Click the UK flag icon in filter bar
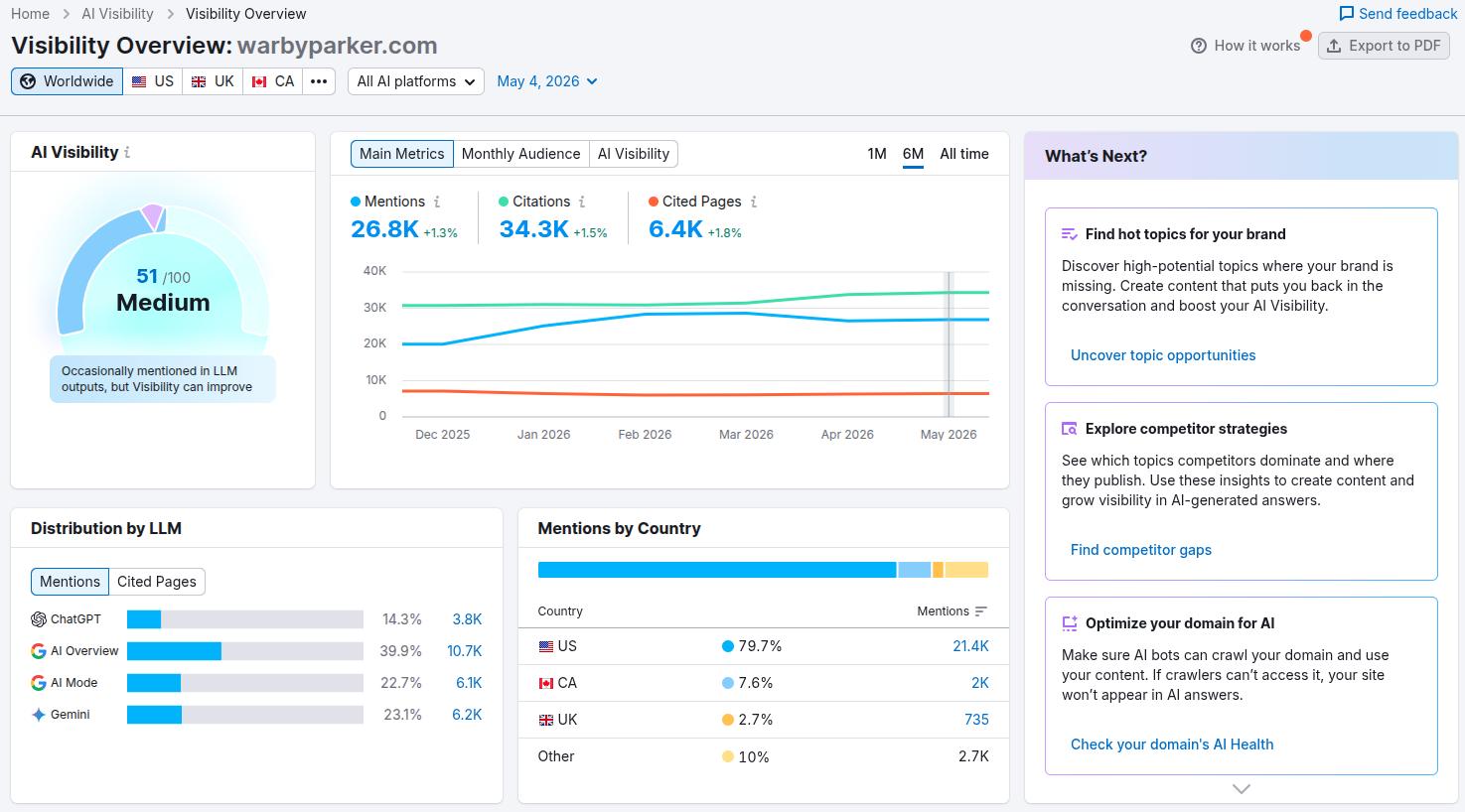 coord(199,81)
